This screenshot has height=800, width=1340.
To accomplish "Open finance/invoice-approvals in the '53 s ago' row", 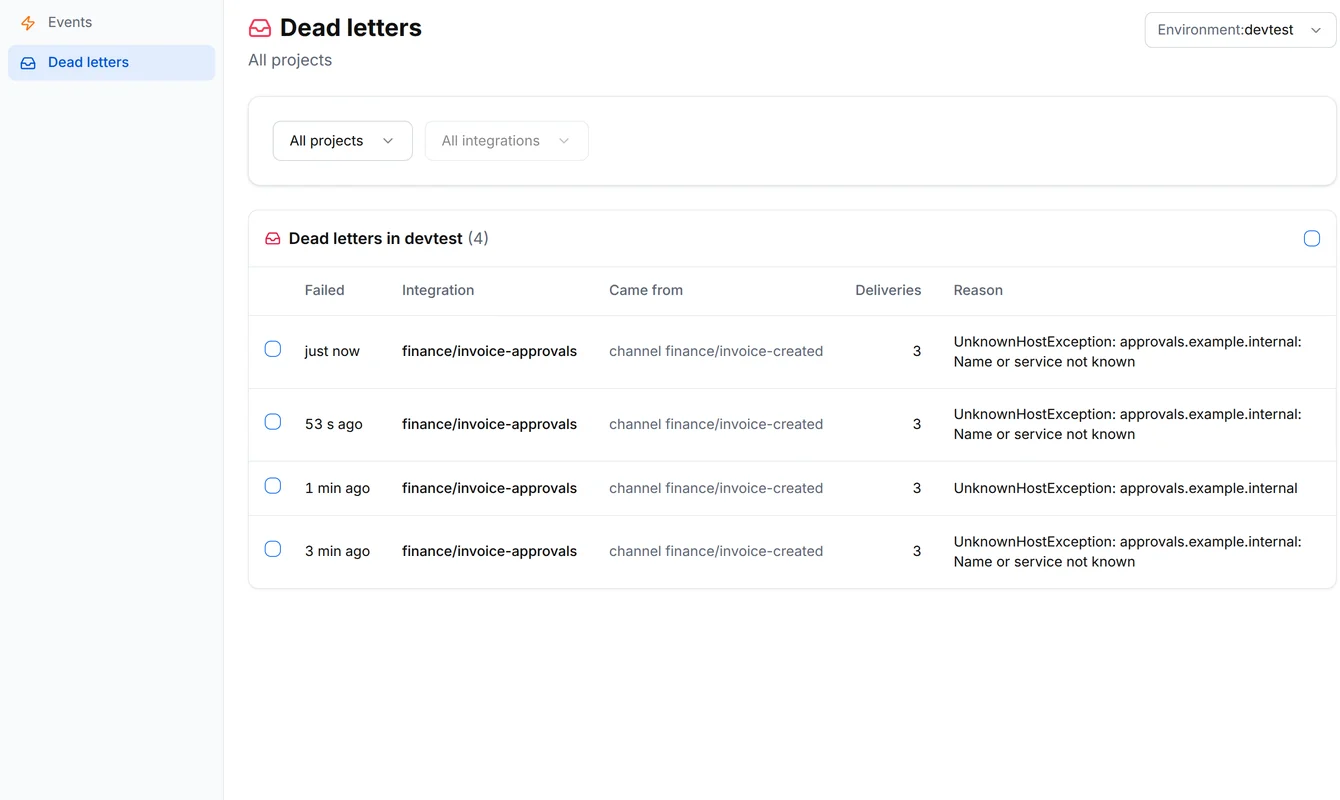I will pyautogui.click(x=489, y=424).
